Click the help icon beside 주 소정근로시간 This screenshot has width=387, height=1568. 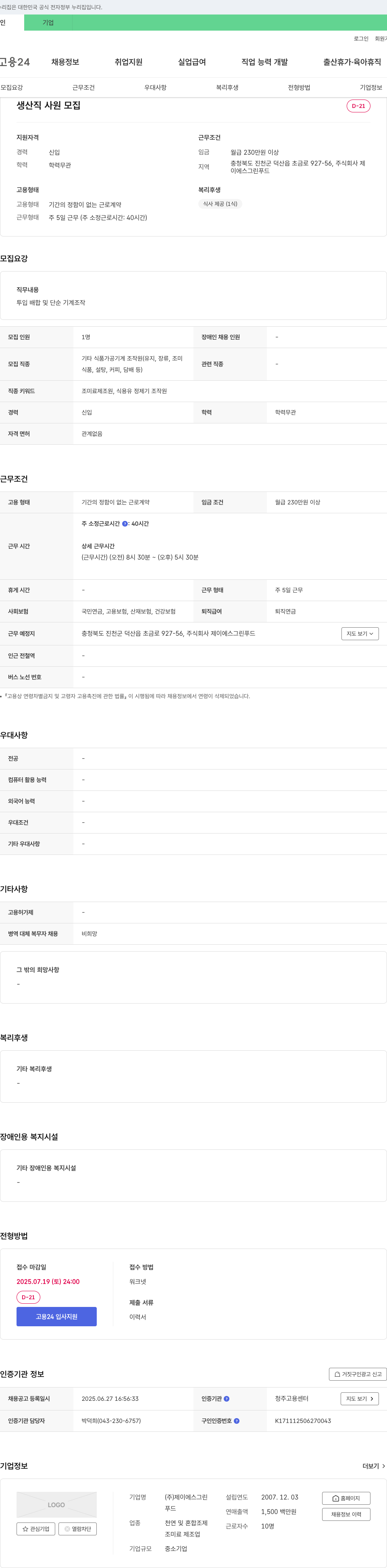(x=125, y=523)
